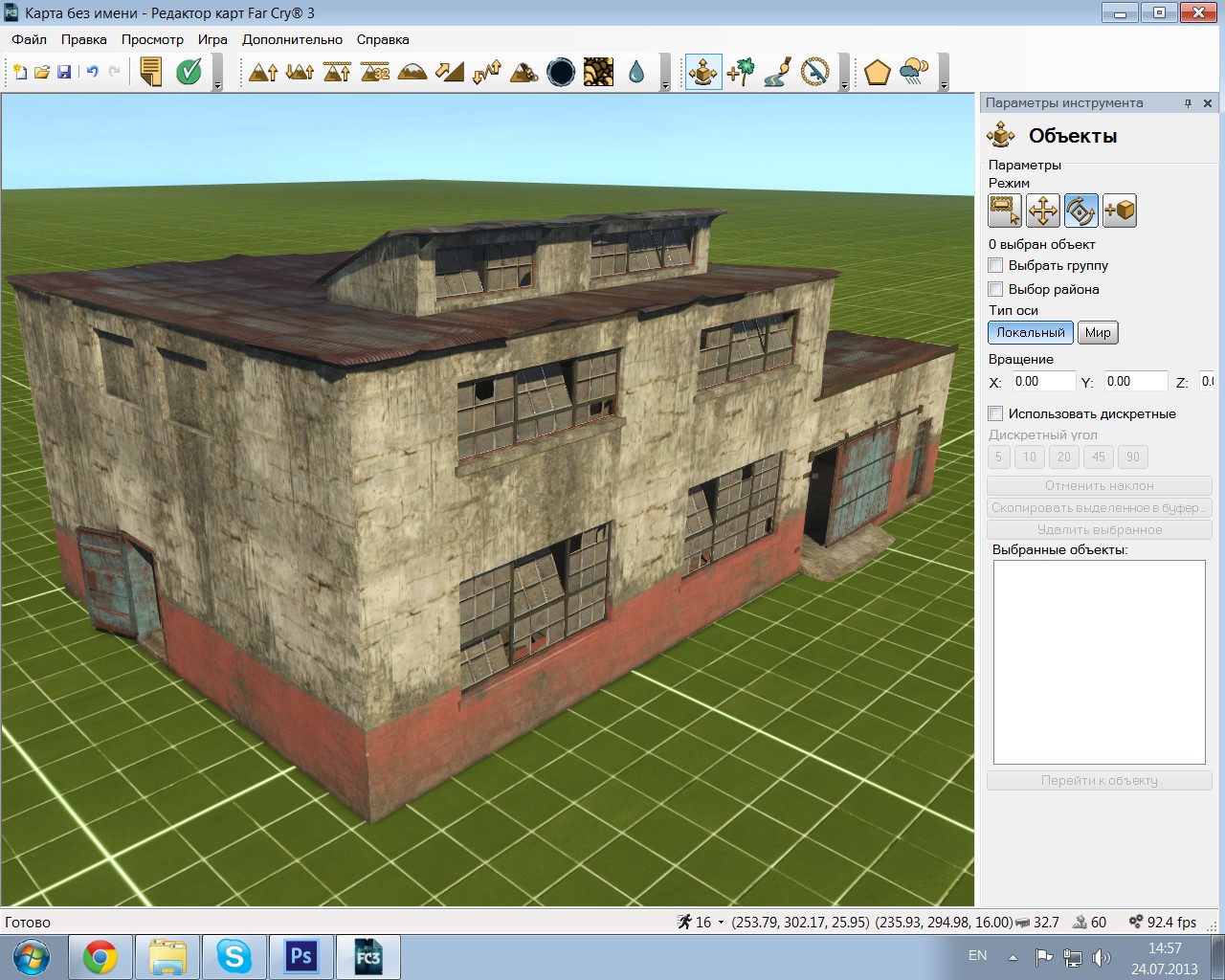The width and height of the screenshot is (1225, 980).
Task: Open the 'Файл' menu
Action: 30,39
